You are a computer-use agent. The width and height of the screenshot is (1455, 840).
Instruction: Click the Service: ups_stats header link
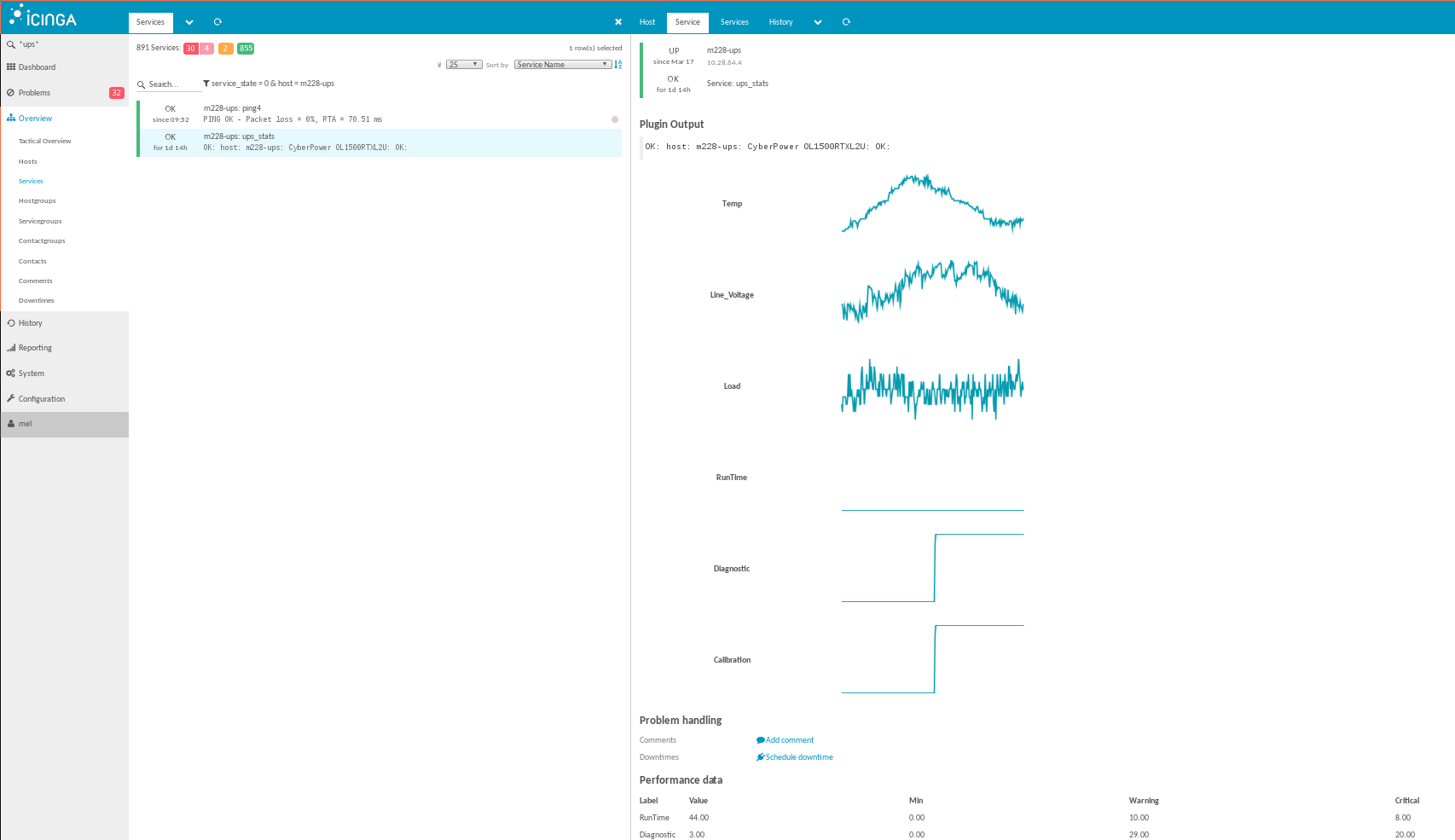pyautogui.click(x=738, y=84)
